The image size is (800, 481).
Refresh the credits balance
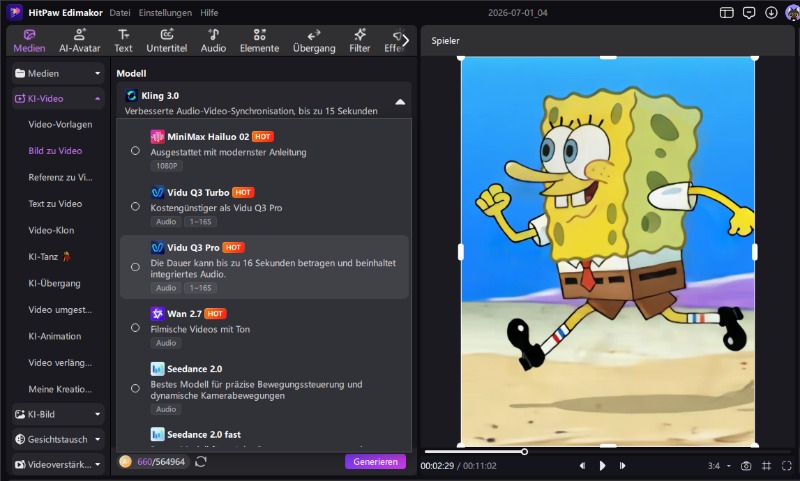tap(201, 462)
